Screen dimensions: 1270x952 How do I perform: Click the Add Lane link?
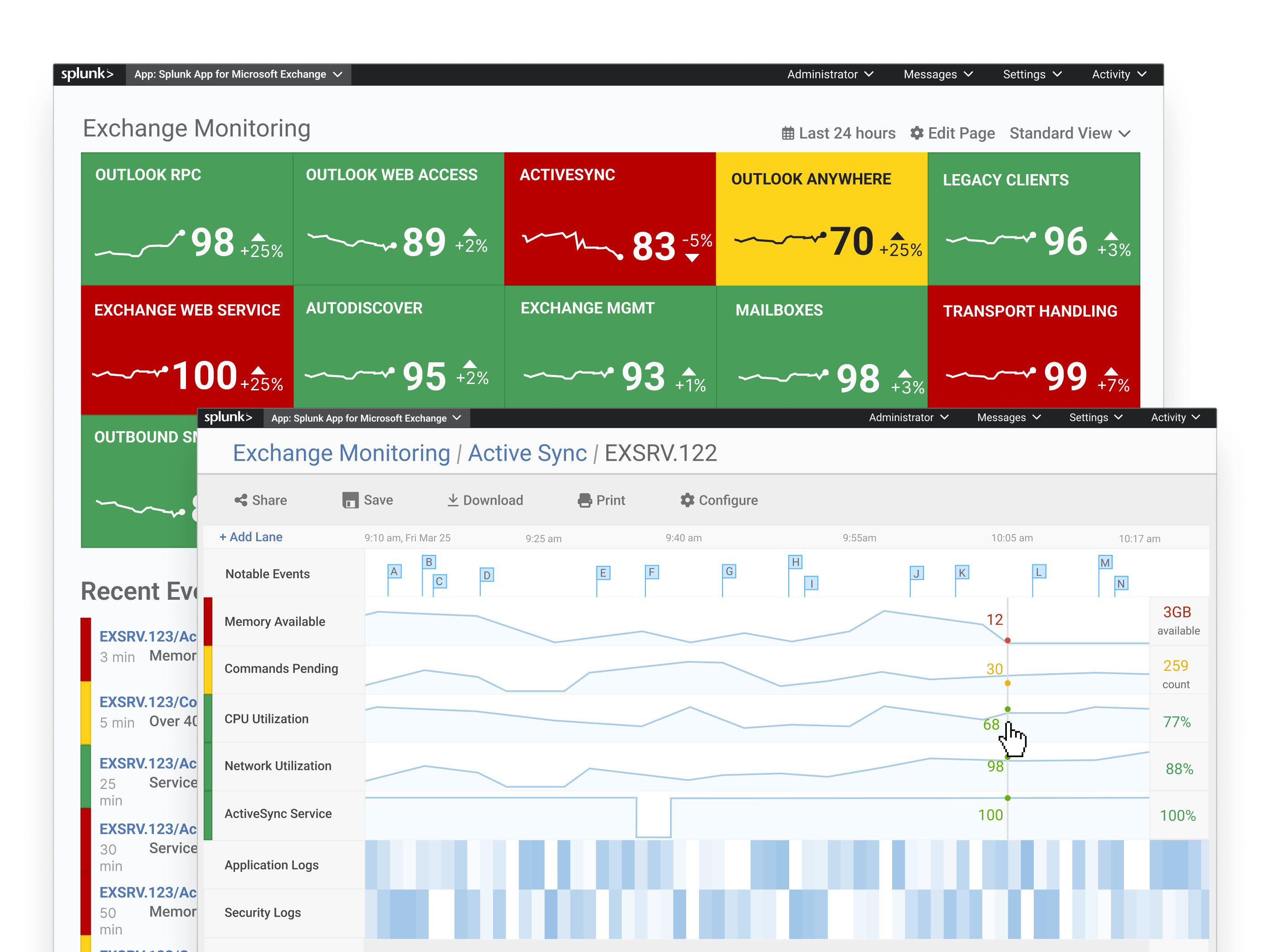pyautogui.click(x=251, y=537)
